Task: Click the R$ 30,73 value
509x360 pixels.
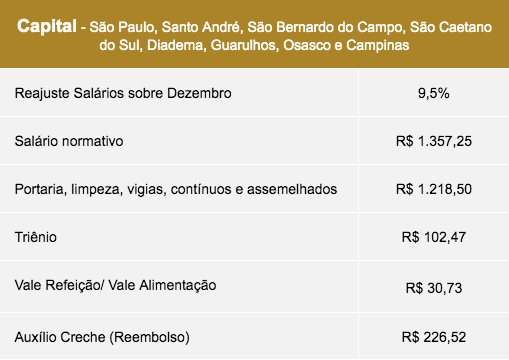Action: (x=434, y=288)
